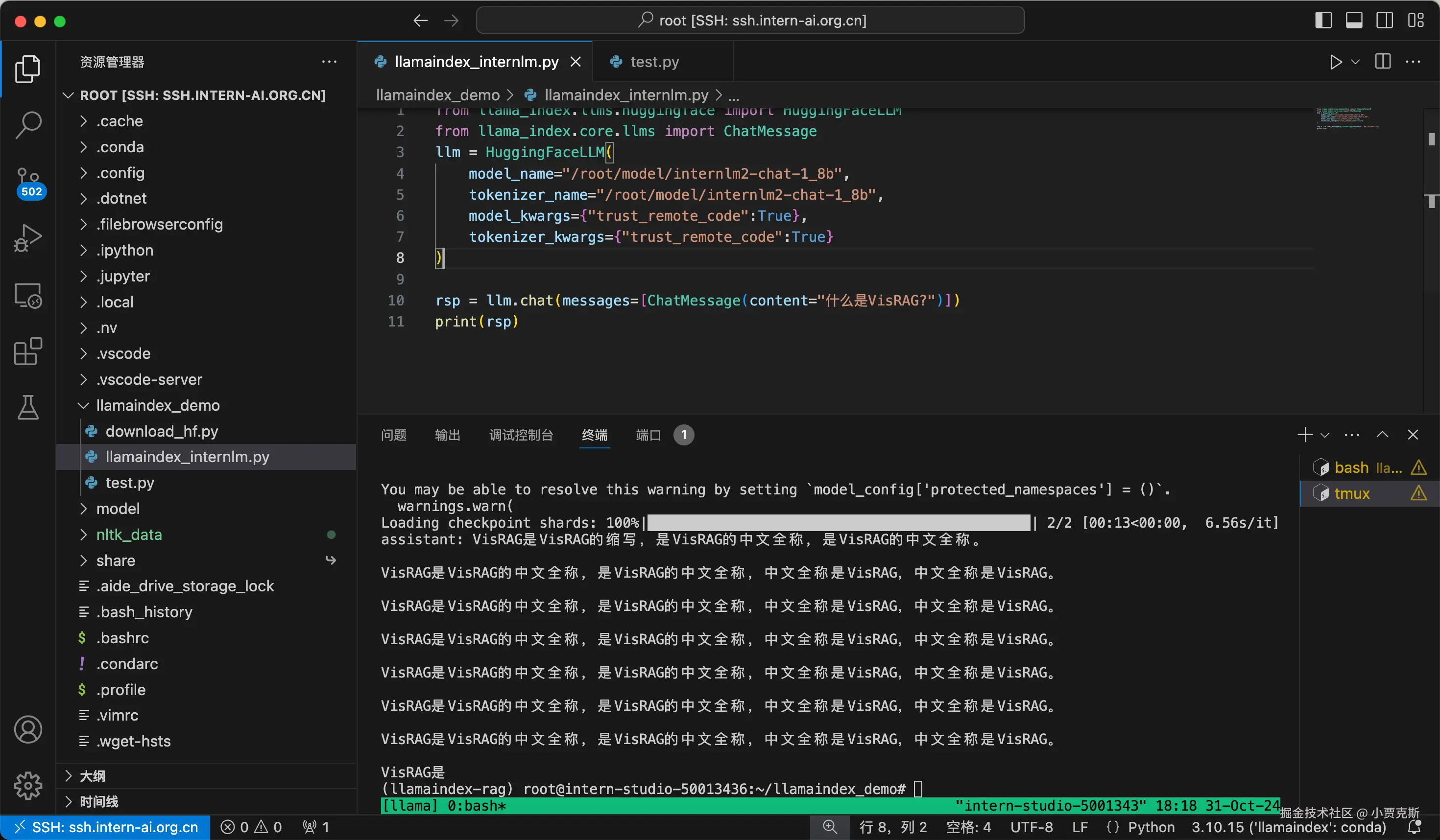
Task: Toggle the primary sidebar visibility
Action: point(1323,21)
